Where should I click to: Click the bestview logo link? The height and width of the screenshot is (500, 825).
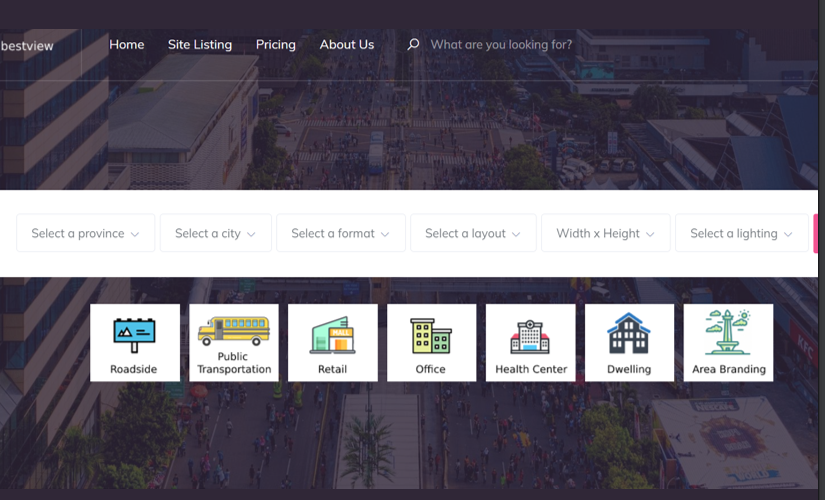coord(28,46)
